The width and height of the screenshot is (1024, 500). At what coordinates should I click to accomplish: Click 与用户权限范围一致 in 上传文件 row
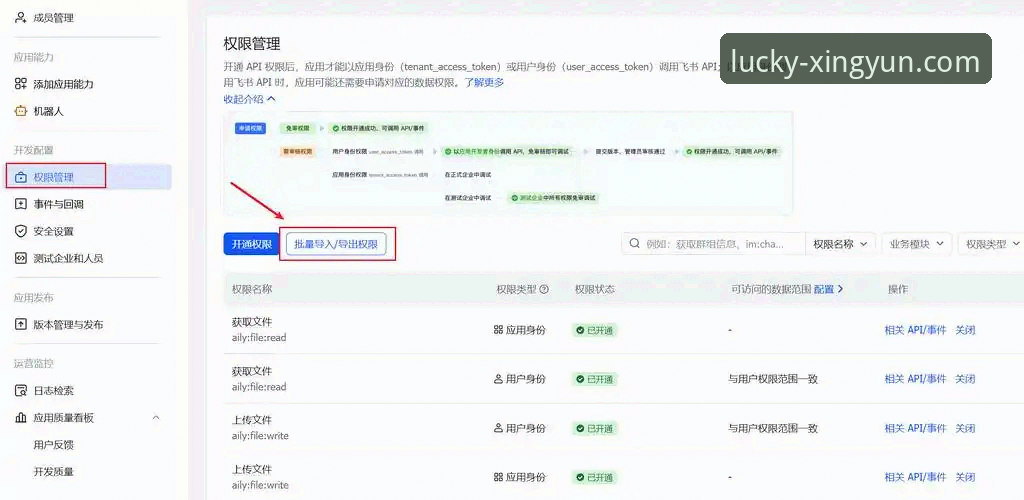(773, 429)
